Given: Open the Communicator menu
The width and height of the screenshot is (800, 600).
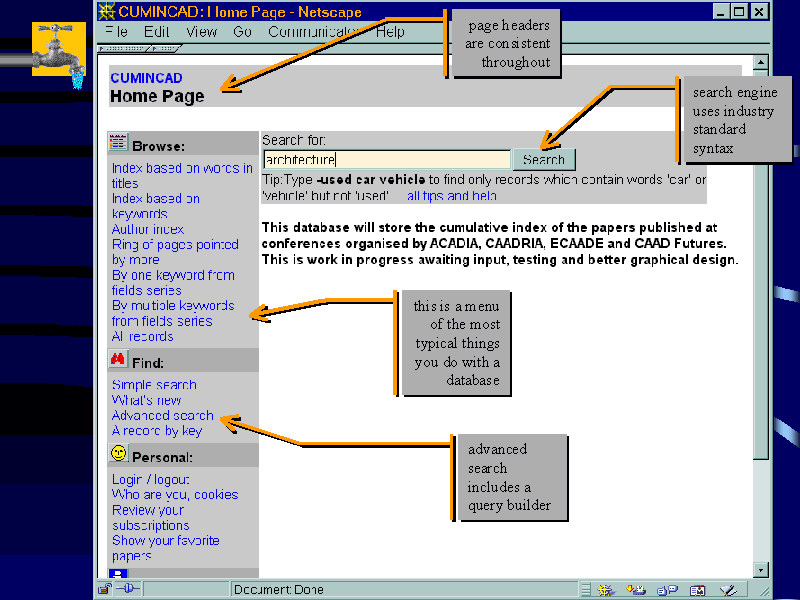Looking at the screenshot, I should click(310, 31).
